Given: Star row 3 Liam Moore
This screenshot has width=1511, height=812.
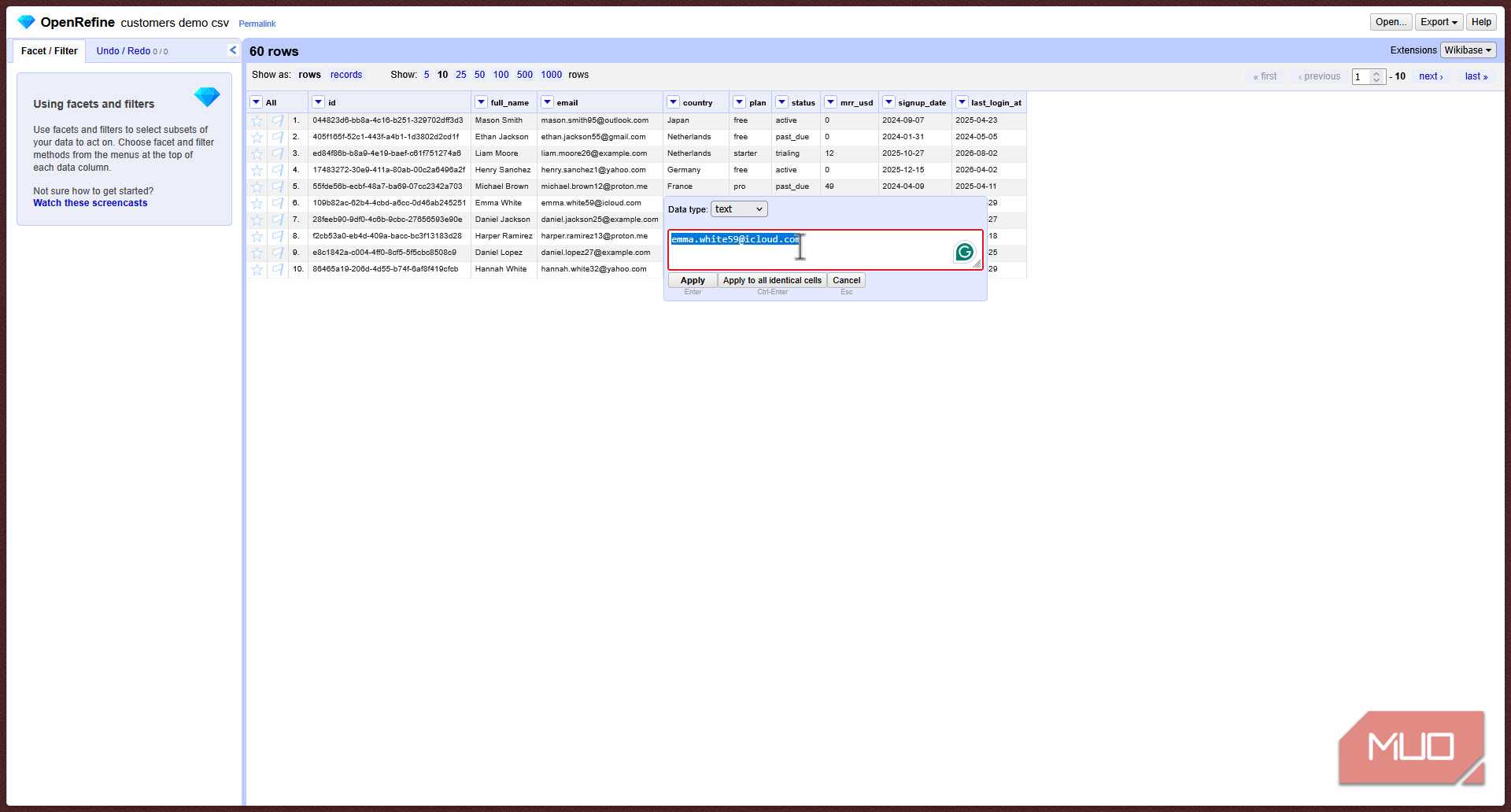Looking at the screenshot, I should tap(257, 153).
